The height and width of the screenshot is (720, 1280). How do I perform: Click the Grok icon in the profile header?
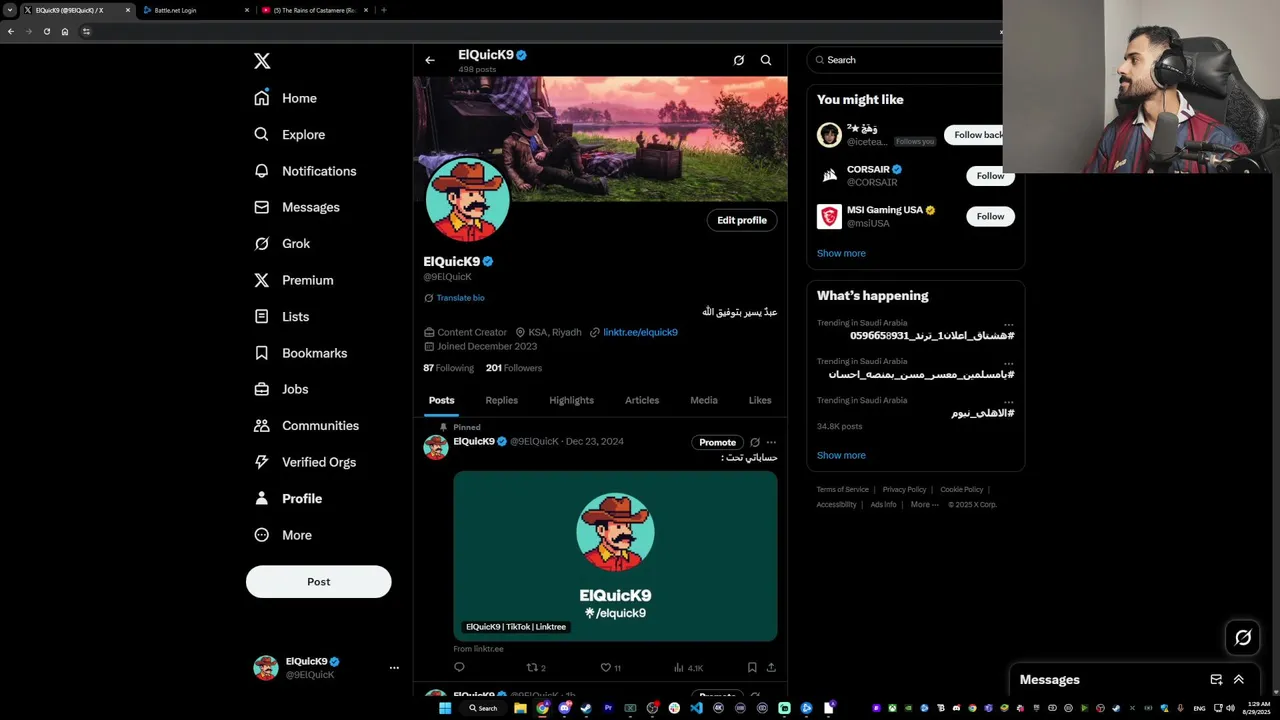click(x=739, y=60)
